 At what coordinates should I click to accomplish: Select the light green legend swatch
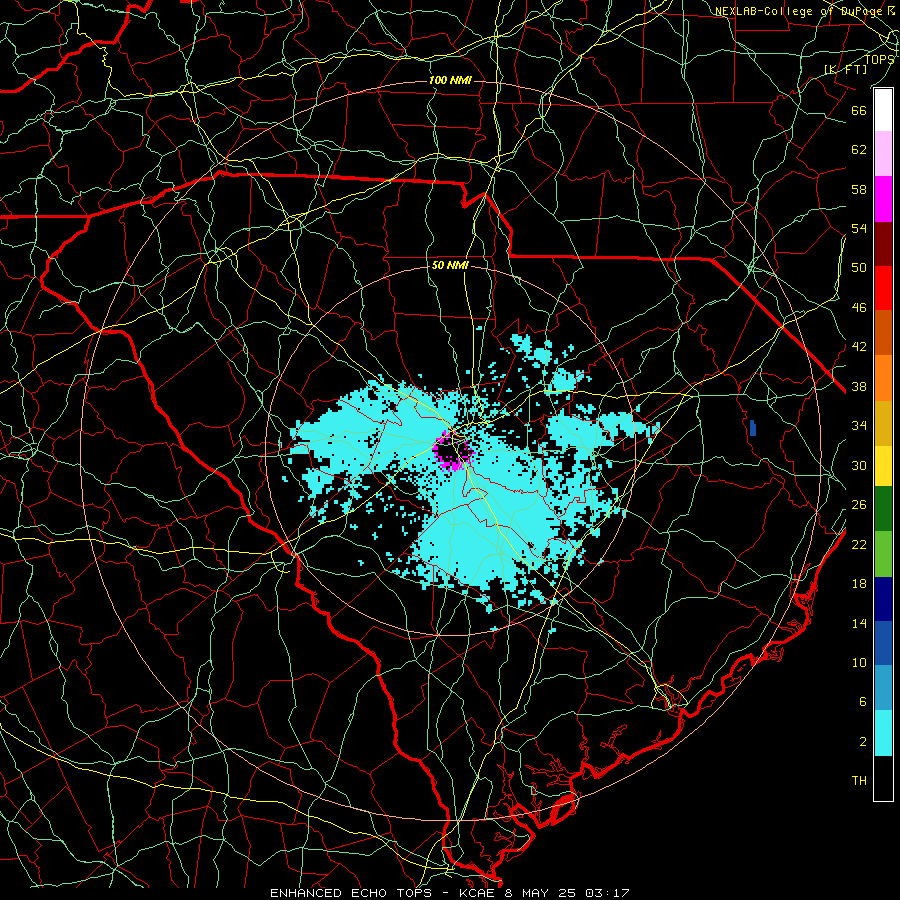click(x=883, y=554)
